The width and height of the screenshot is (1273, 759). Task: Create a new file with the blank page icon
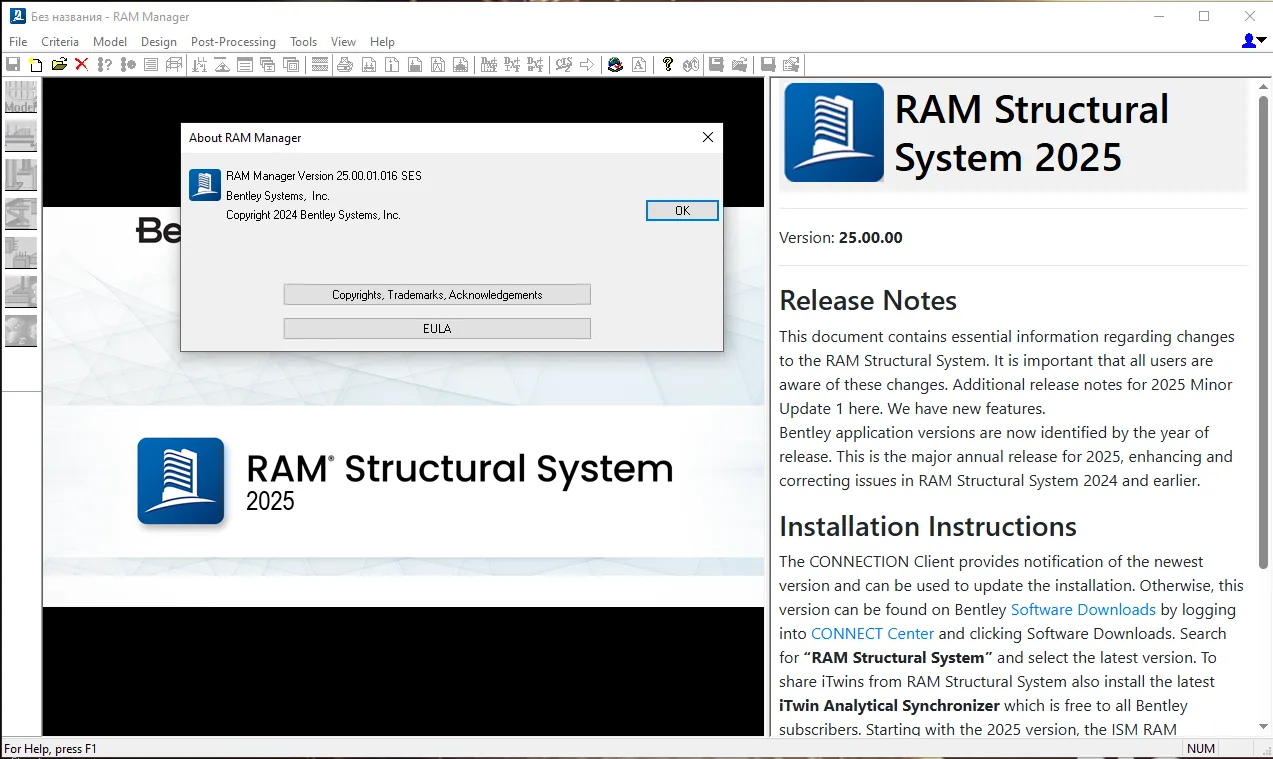tap(36, 65)
